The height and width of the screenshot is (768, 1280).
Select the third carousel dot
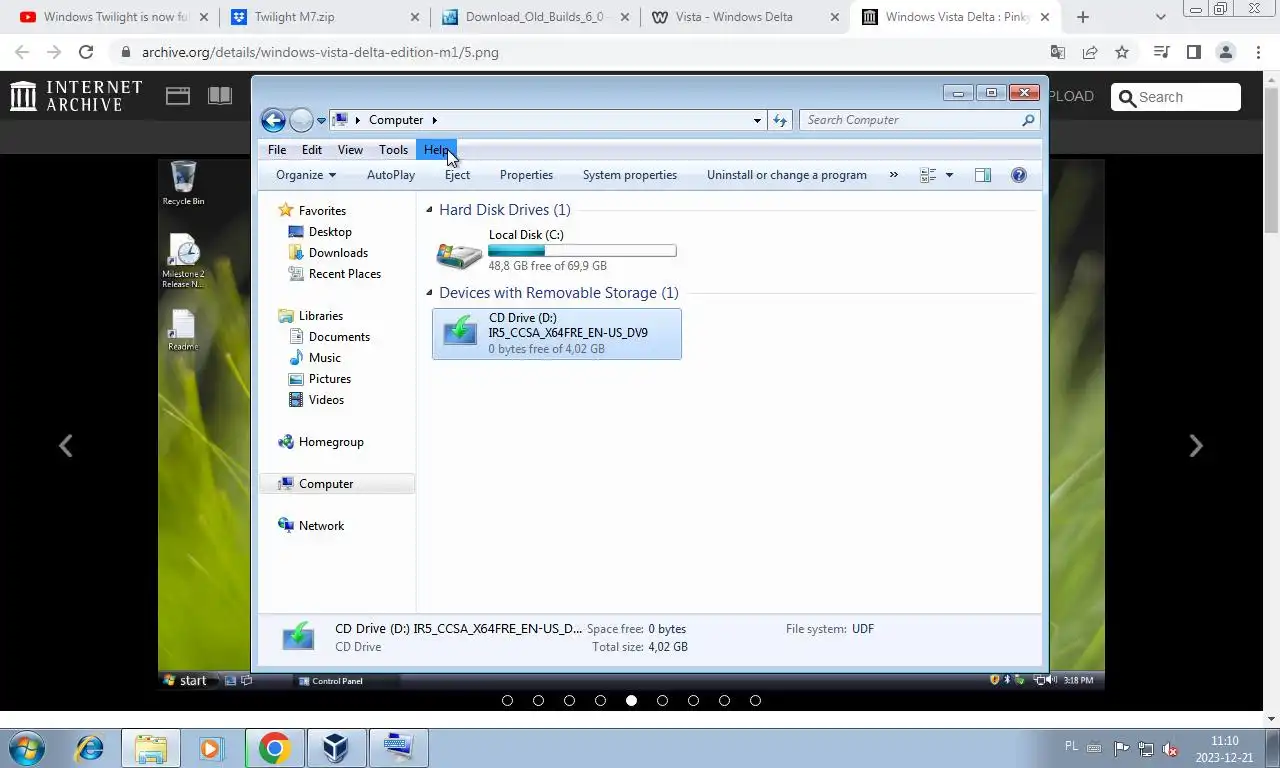tap(569, 701)
